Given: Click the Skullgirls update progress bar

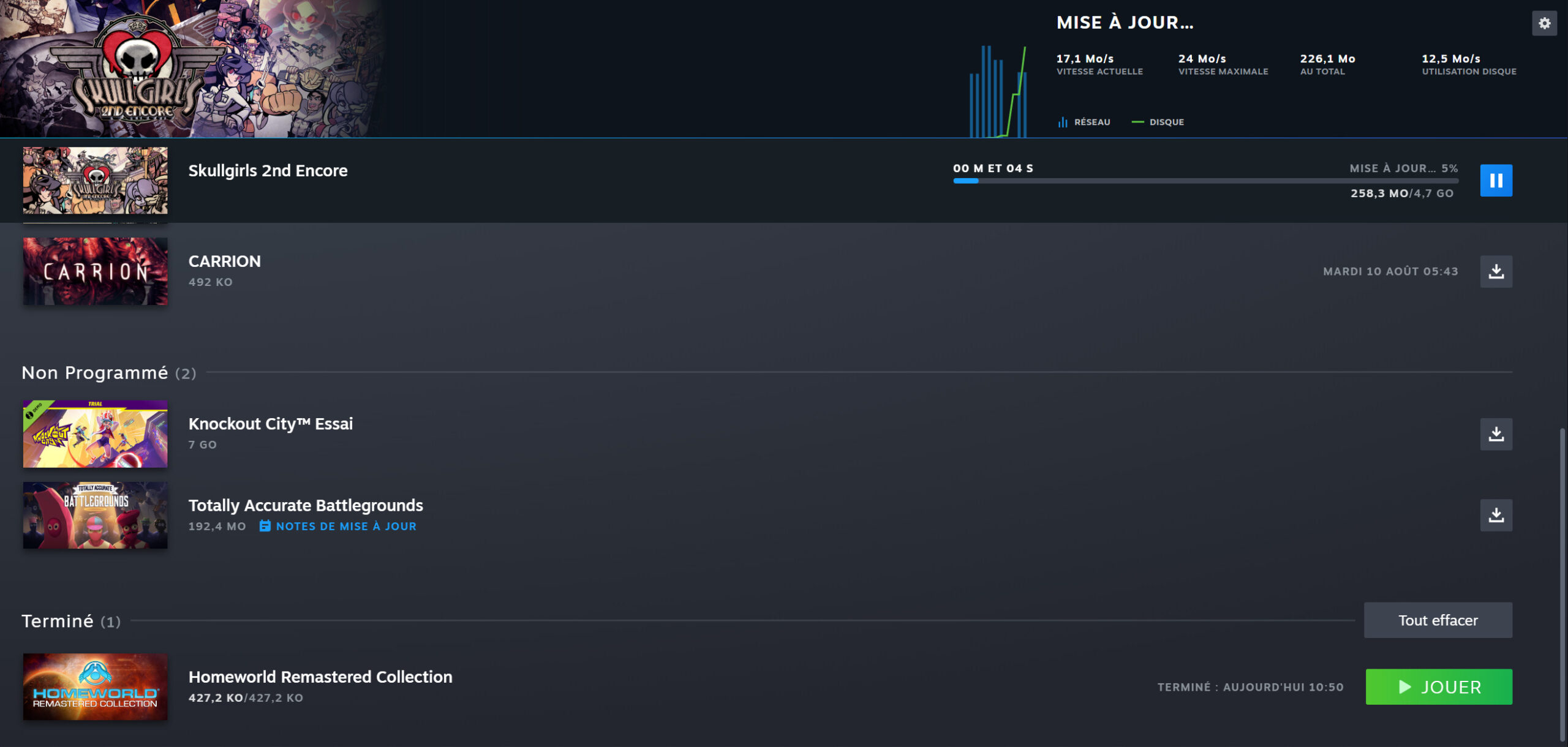Looking at the screenshot, I should pos(1205,181).
